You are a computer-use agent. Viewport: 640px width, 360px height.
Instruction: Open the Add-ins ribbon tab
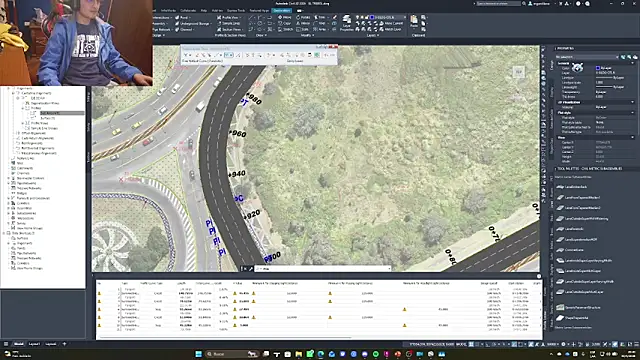(x=217, y=11)
